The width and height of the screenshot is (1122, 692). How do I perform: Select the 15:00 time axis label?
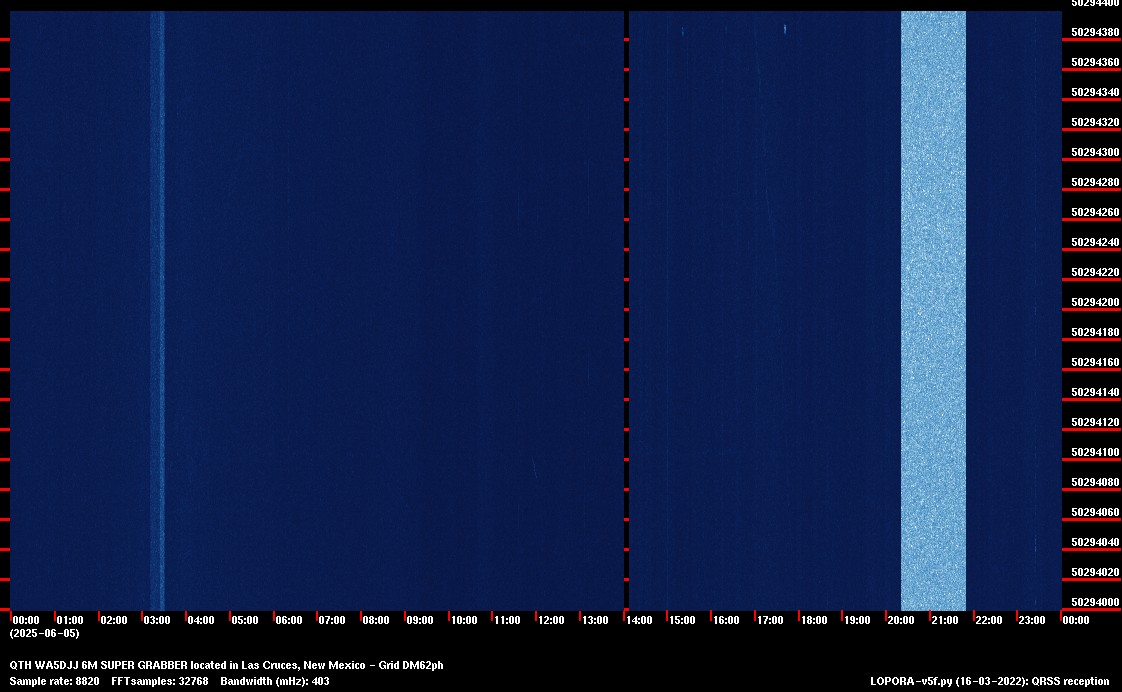(682, 620)
